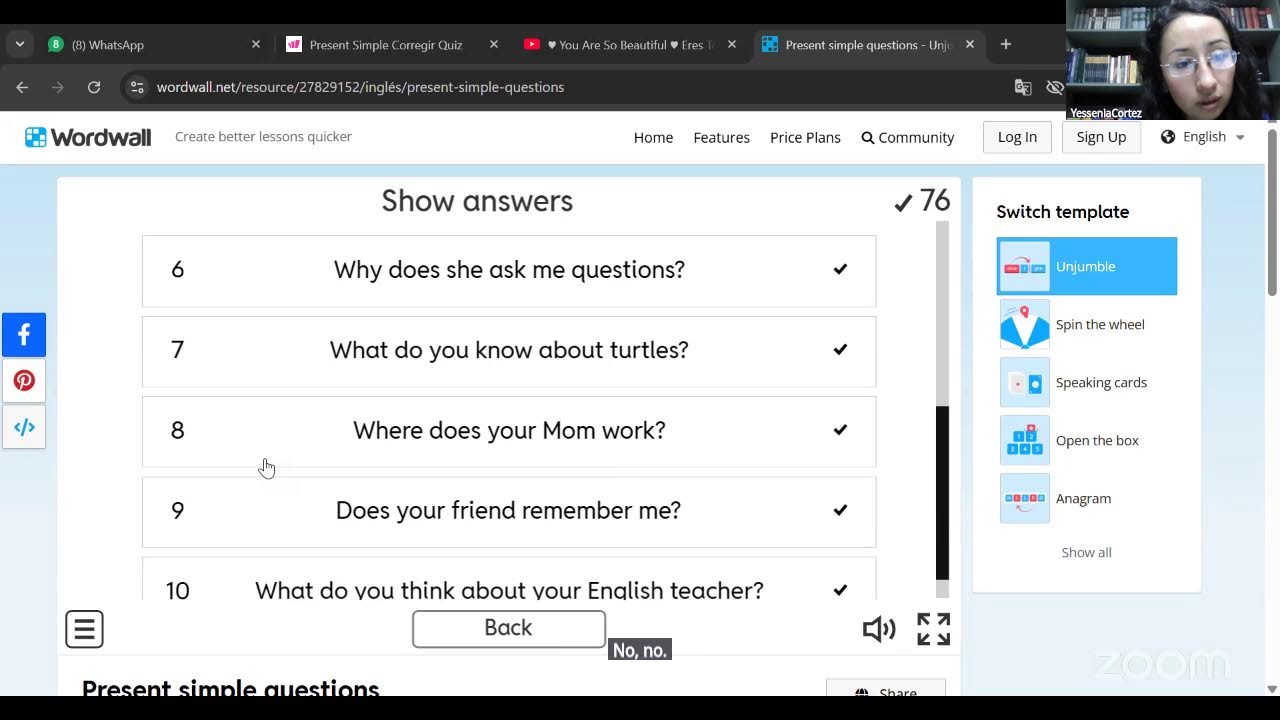Open the Community search link
Image resolution: width=1280 pixels, height=720 pixels.
908,137
